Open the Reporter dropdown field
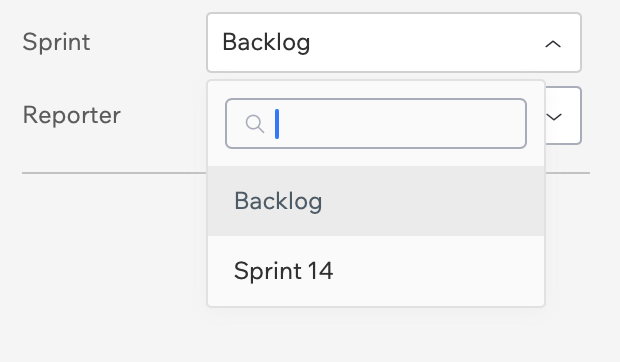Image resolution: width=620 pixels, height=362 pixels. 563,115
